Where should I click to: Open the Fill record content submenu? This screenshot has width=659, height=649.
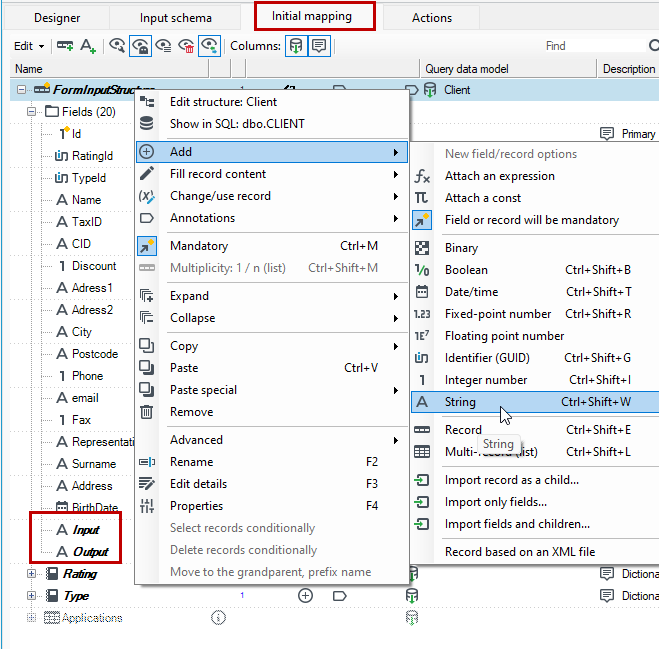pyautogui.click(x=272, y=174)
